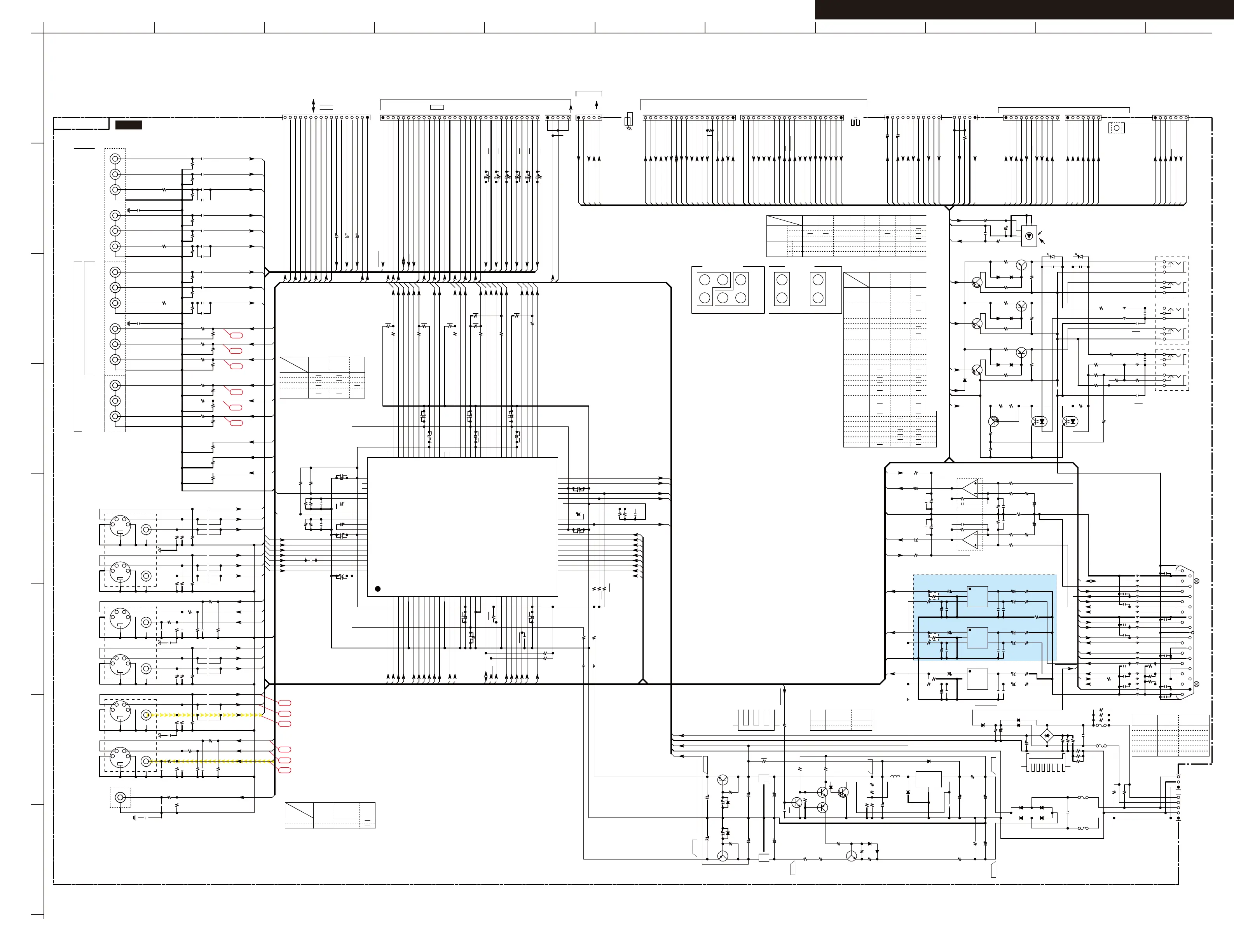Click the black label box at the board's top-left

pos(128,125)
